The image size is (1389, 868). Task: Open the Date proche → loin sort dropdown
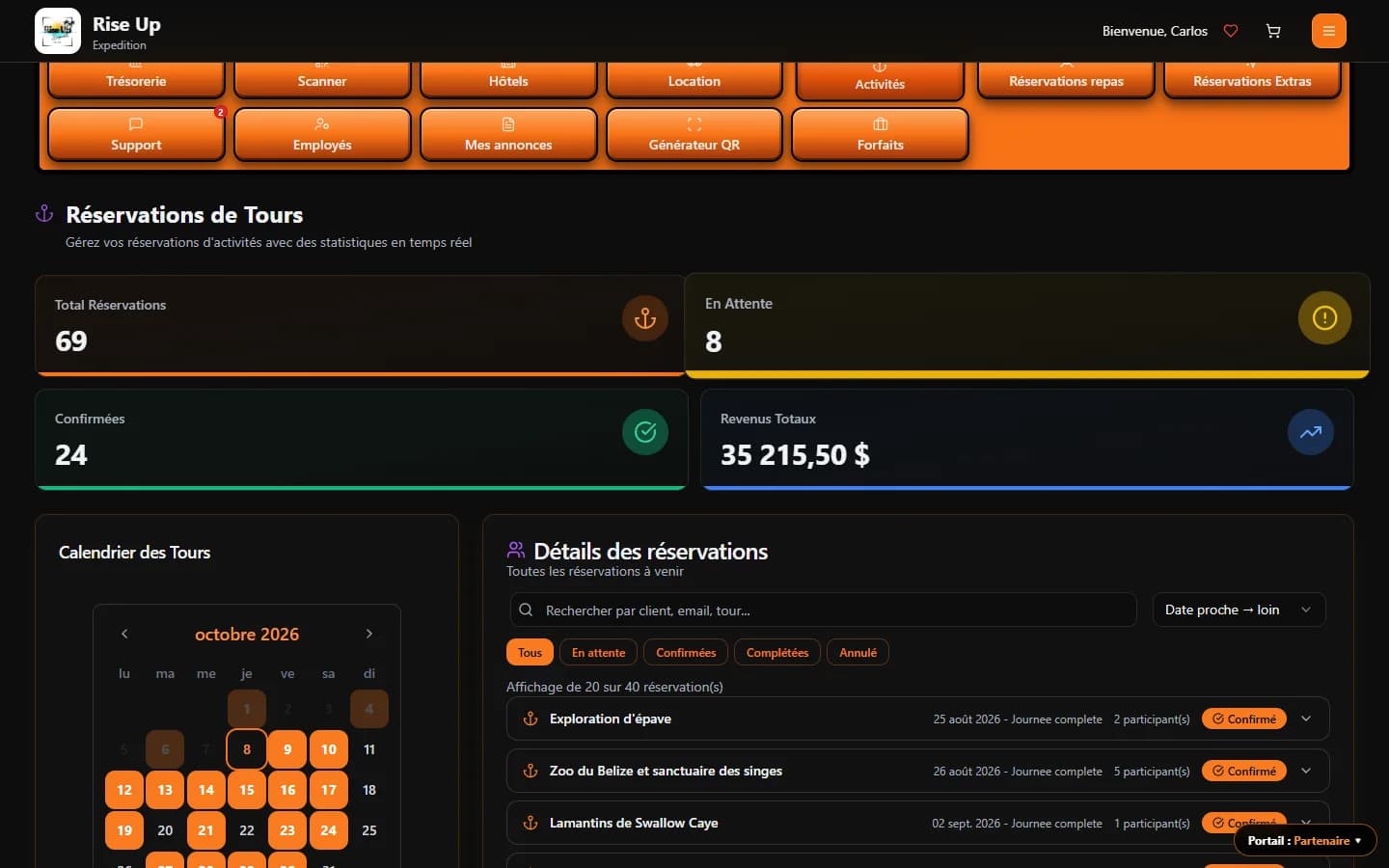coord(1239,610)
